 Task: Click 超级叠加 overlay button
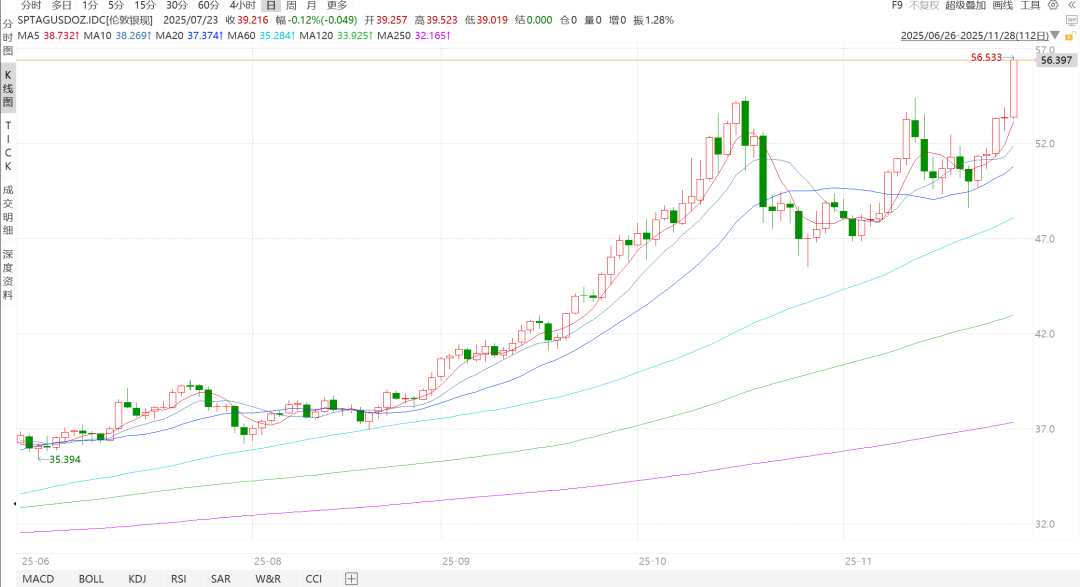point(965,6)
